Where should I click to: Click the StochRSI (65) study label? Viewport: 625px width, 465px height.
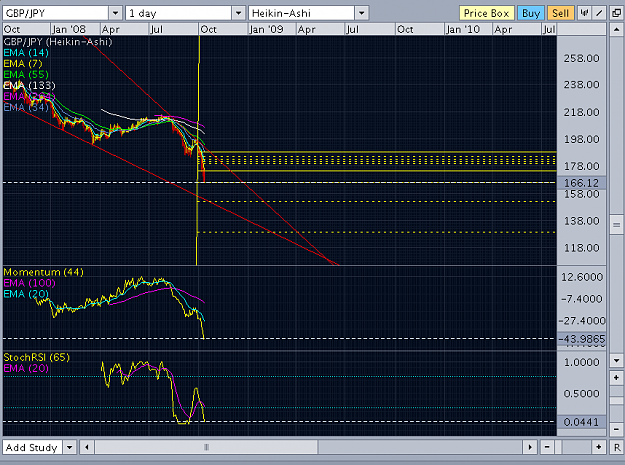(x=37, y=357)
